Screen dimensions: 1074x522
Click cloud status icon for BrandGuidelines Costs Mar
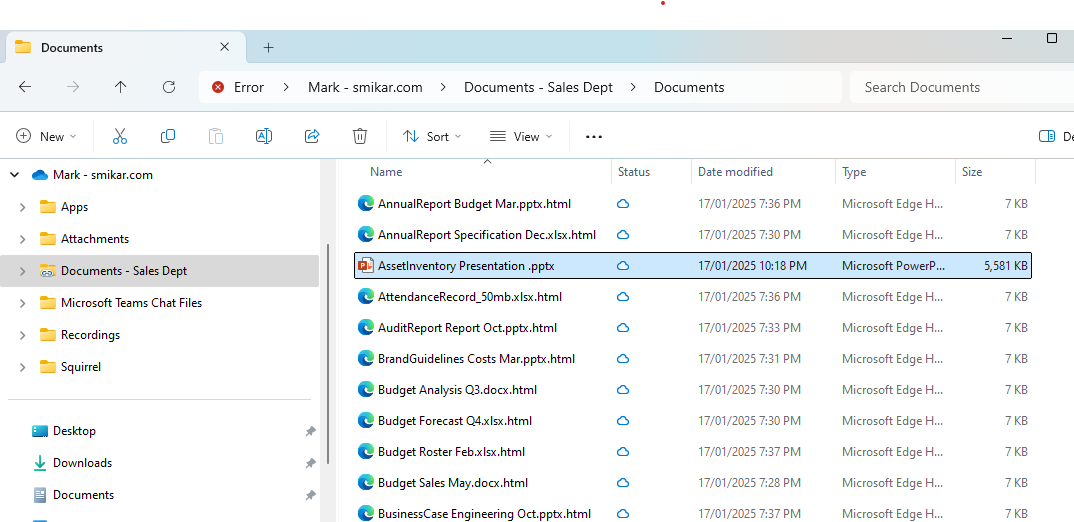[x=623, y=358]
